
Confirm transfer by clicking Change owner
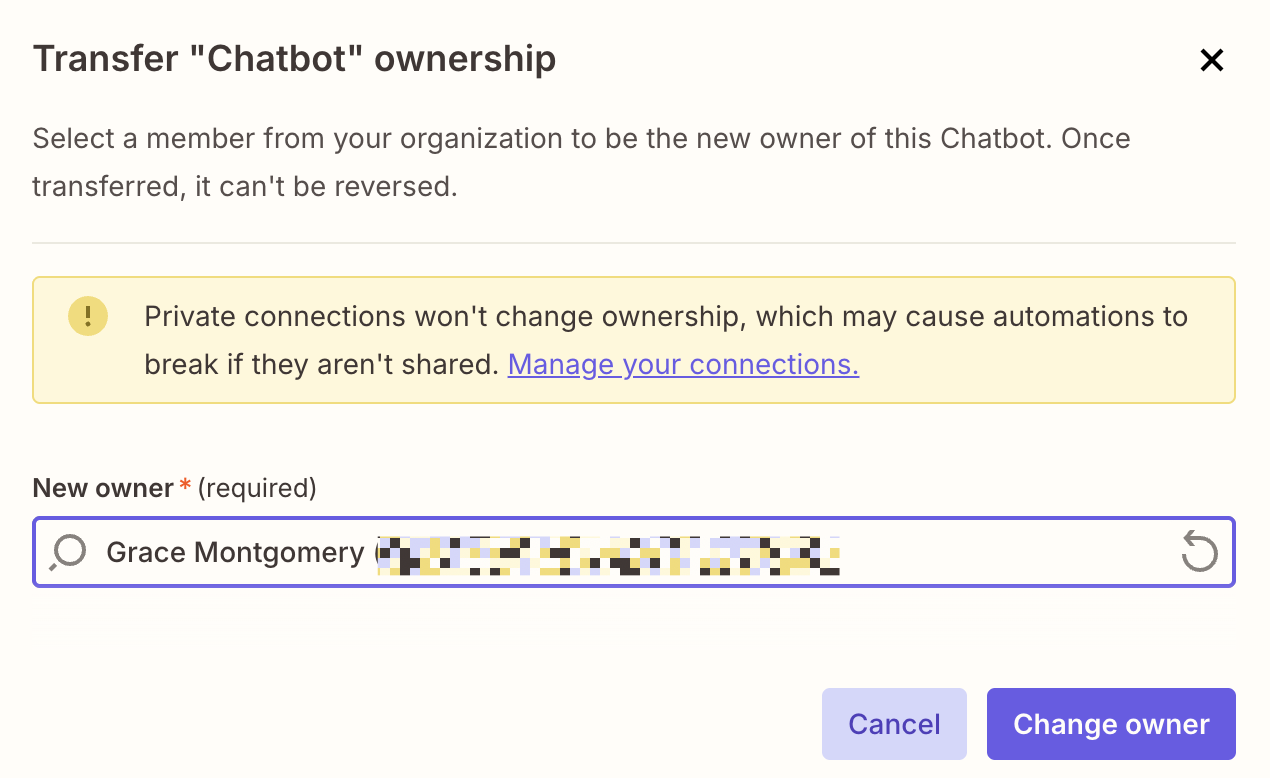point(1110,723)
